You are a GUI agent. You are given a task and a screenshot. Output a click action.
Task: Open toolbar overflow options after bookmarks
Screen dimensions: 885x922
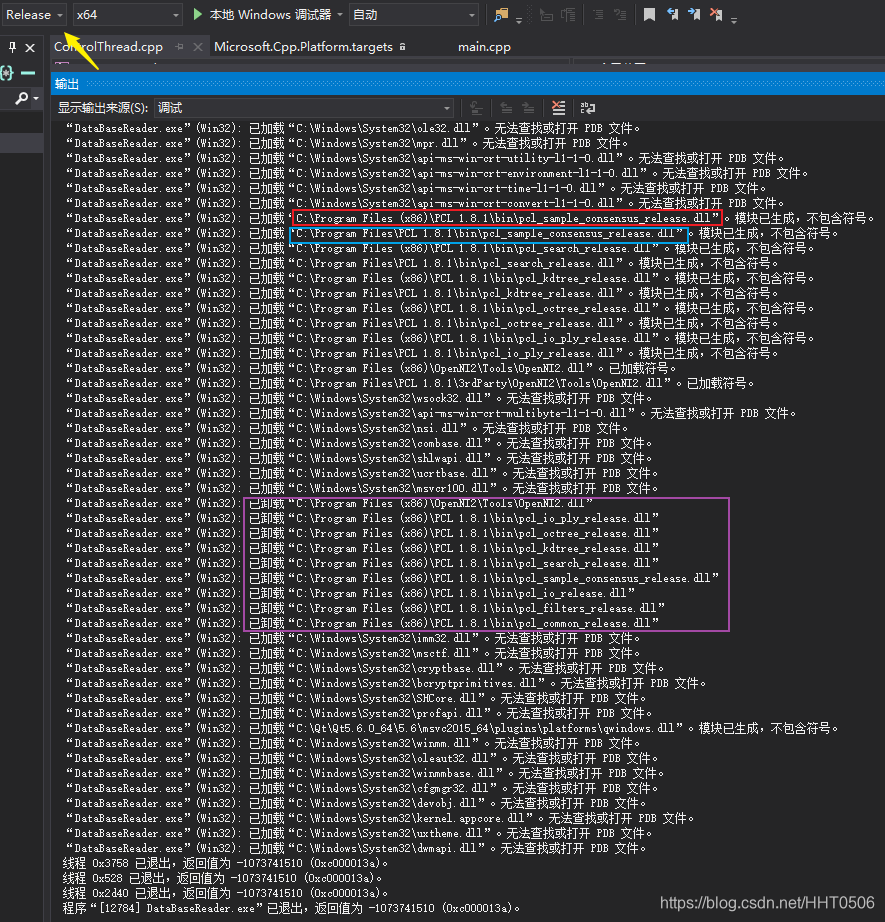click(734, 20)
